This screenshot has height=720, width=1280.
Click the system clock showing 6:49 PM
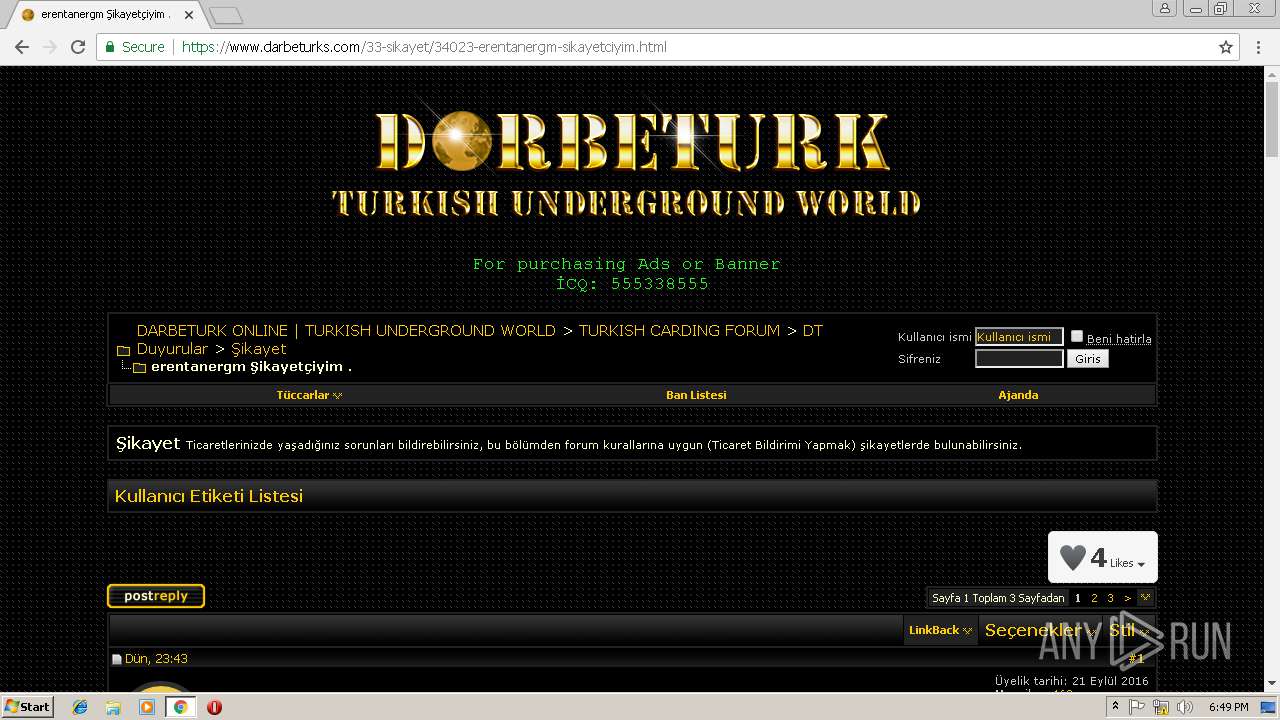point(1228,707)
